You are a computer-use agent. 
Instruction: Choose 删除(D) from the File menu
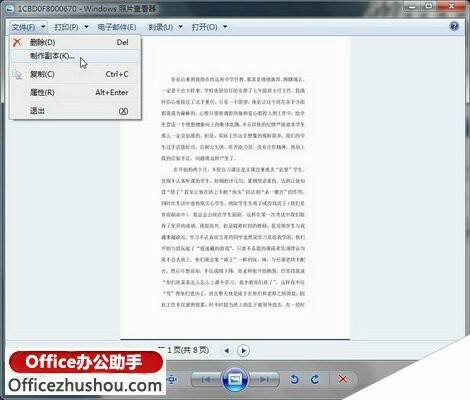tap(75, 42)
